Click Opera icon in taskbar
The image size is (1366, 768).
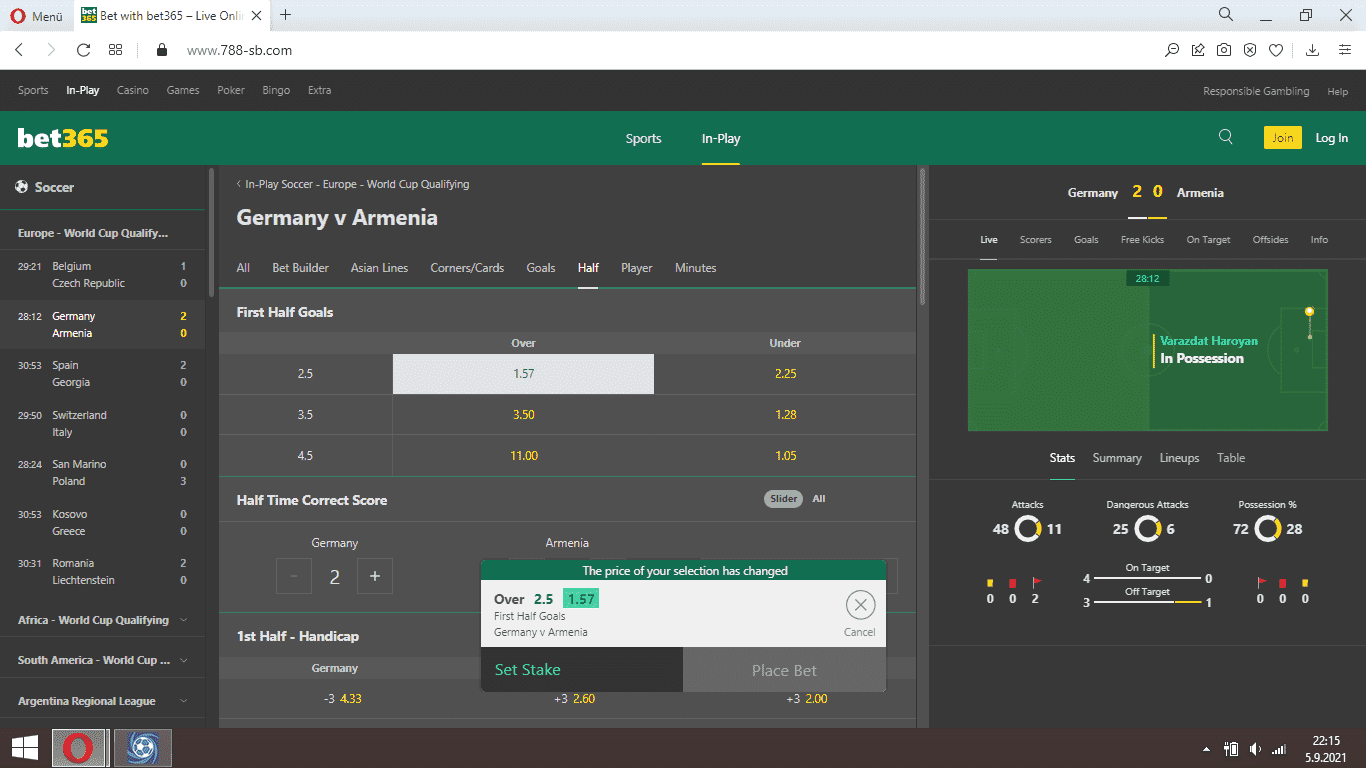[79, 747]
